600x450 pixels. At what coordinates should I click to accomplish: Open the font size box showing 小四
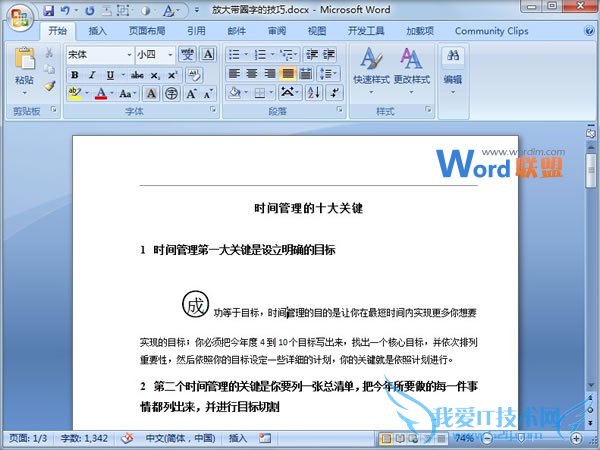[155, 55]
